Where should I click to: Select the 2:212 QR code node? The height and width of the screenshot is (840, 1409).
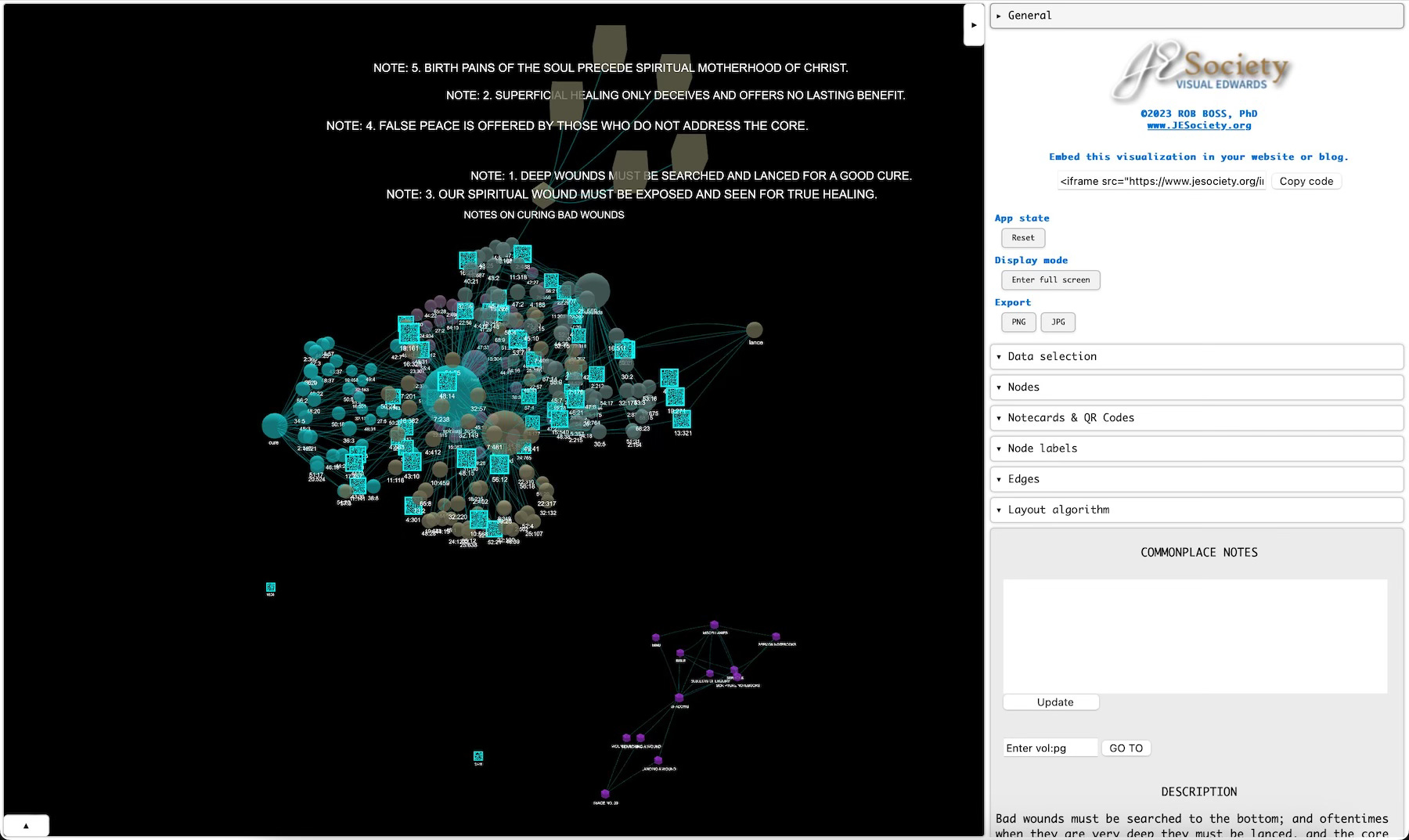[x=596, y=374]
